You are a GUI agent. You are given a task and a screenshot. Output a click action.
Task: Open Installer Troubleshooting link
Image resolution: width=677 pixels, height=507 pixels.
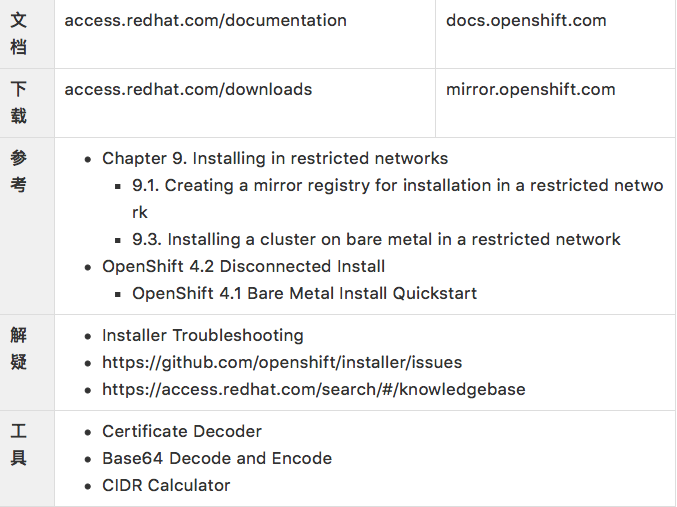203,336
